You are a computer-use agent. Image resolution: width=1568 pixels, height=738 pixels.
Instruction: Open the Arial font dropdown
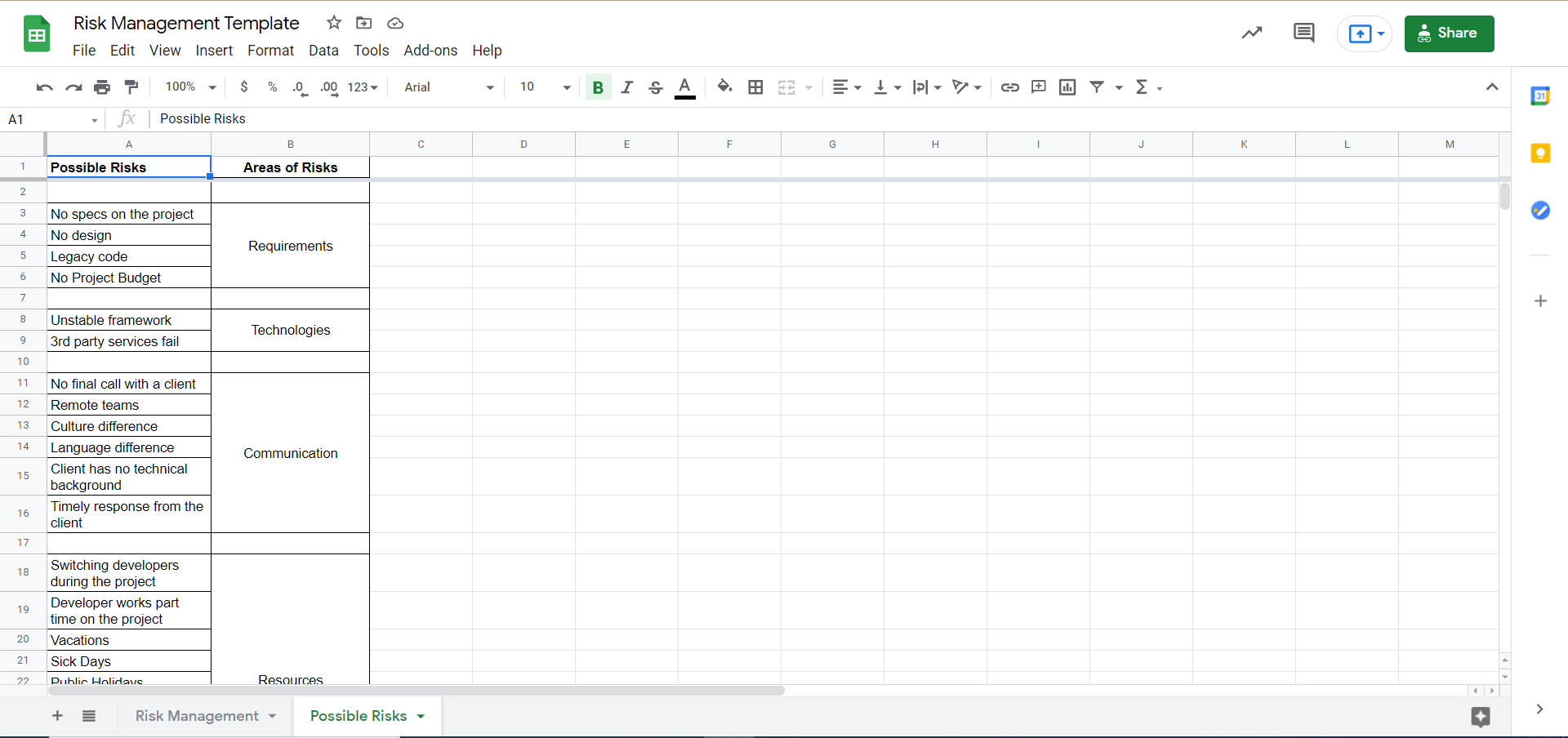(449, 87)
